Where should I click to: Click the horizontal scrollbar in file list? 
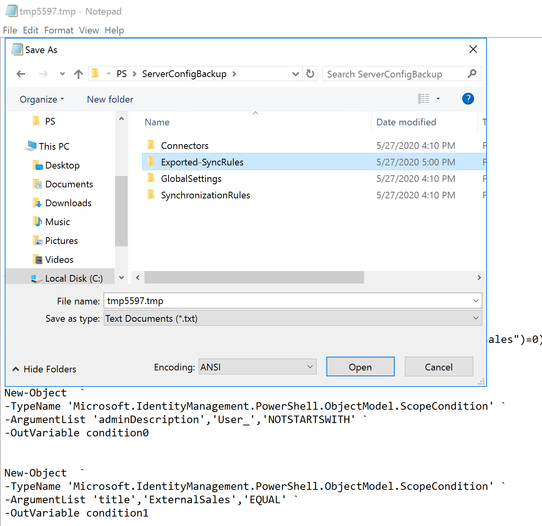[254, 277]
